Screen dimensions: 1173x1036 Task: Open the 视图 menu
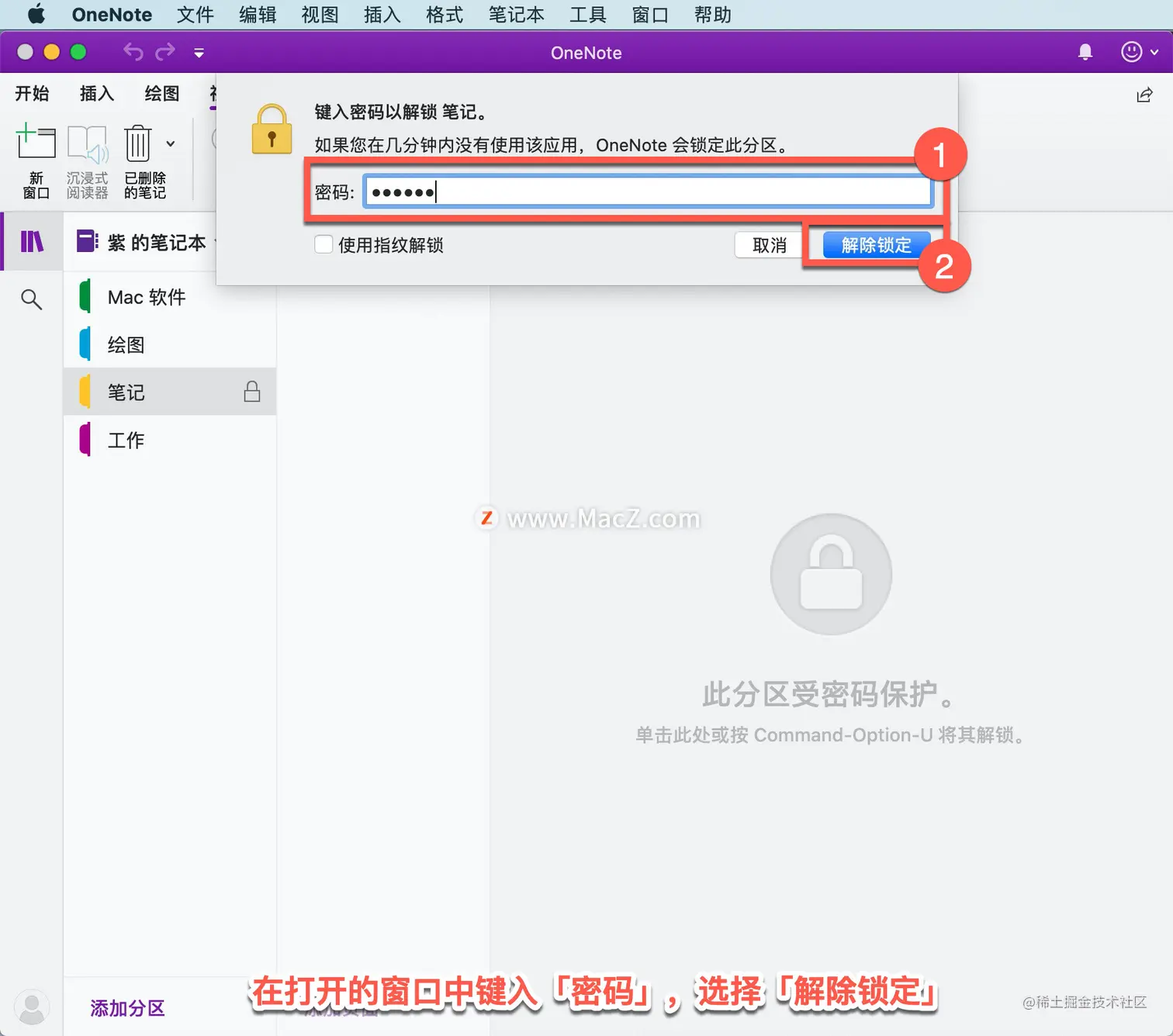320,15
